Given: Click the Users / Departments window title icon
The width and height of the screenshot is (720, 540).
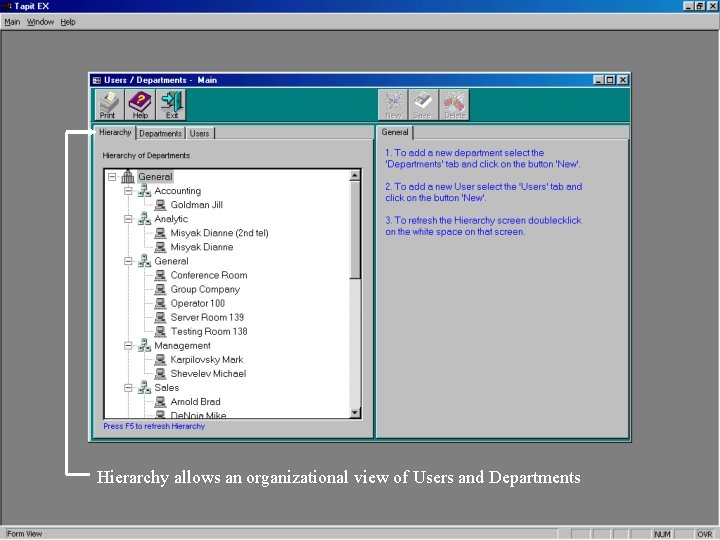Looking at the screenshot, I should tap(96, 80).
